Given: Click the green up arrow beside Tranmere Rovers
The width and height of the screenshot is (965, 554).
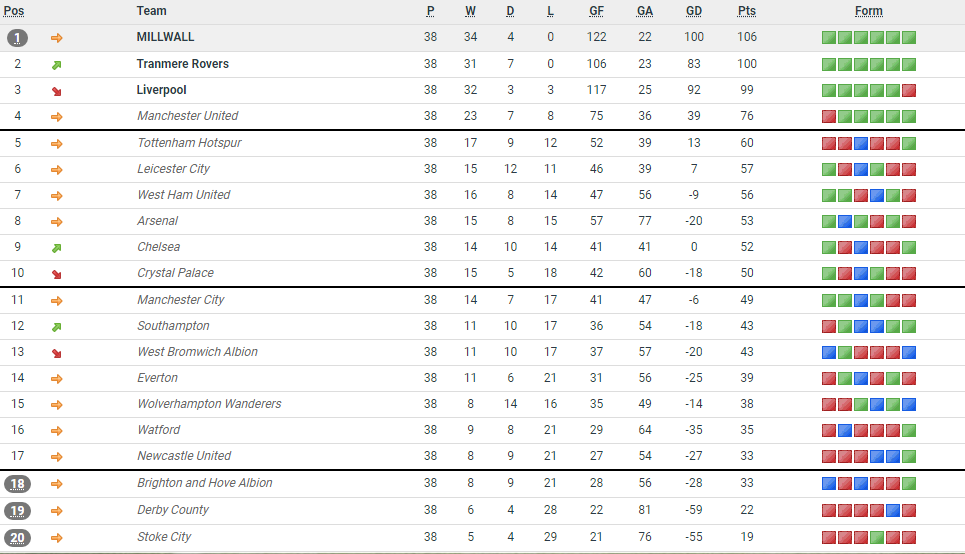Looking at the screenshot, I should coord(57,64).
